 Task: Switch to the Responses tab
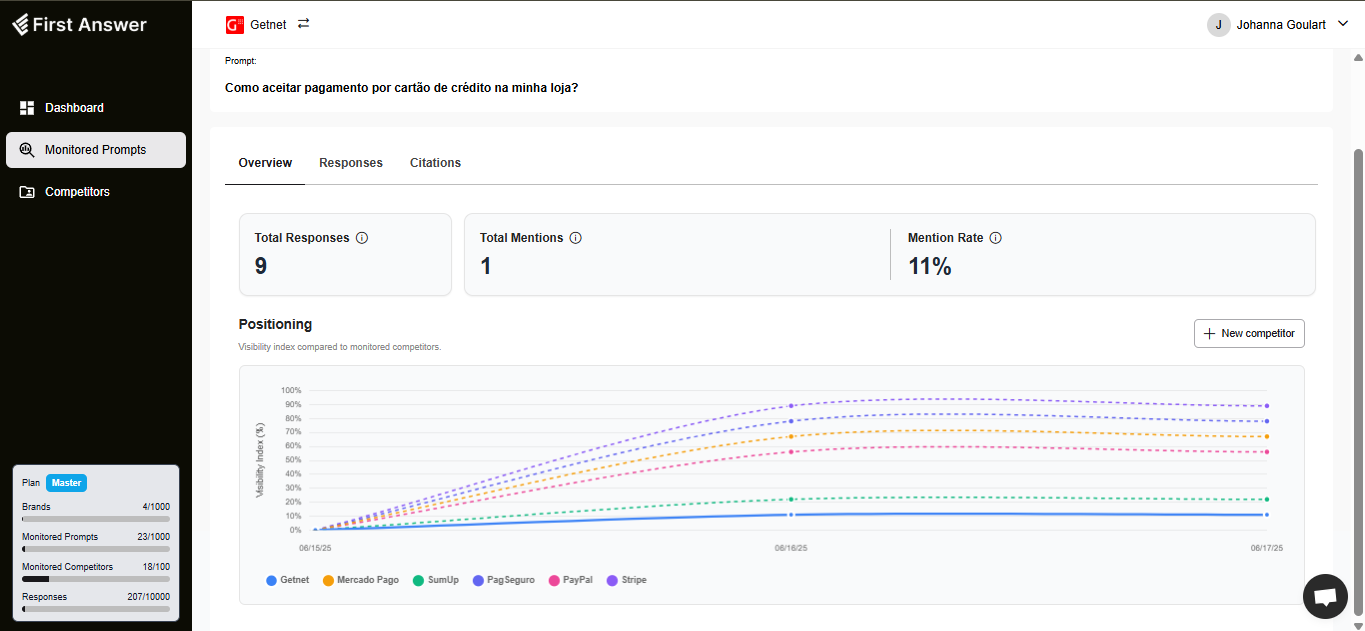click(x=351, y=163)
